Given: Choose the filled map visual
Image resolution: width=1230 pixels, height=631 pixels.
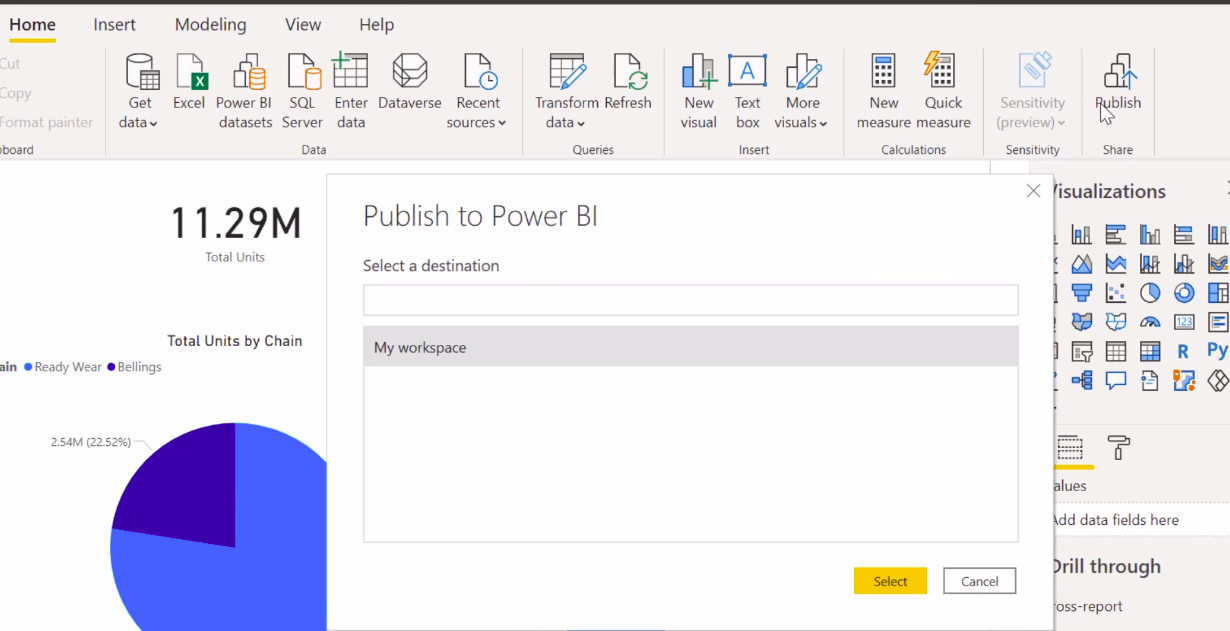Looking at the screenshot, I should point(1082,322).
